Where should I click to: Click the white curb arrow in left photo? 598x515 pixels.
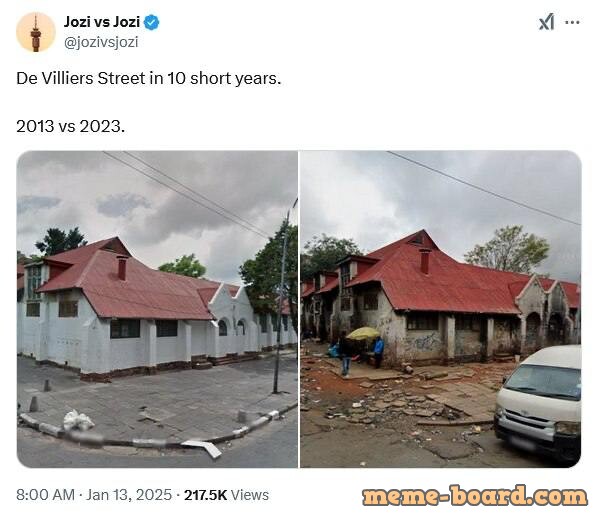coord(203,449)
